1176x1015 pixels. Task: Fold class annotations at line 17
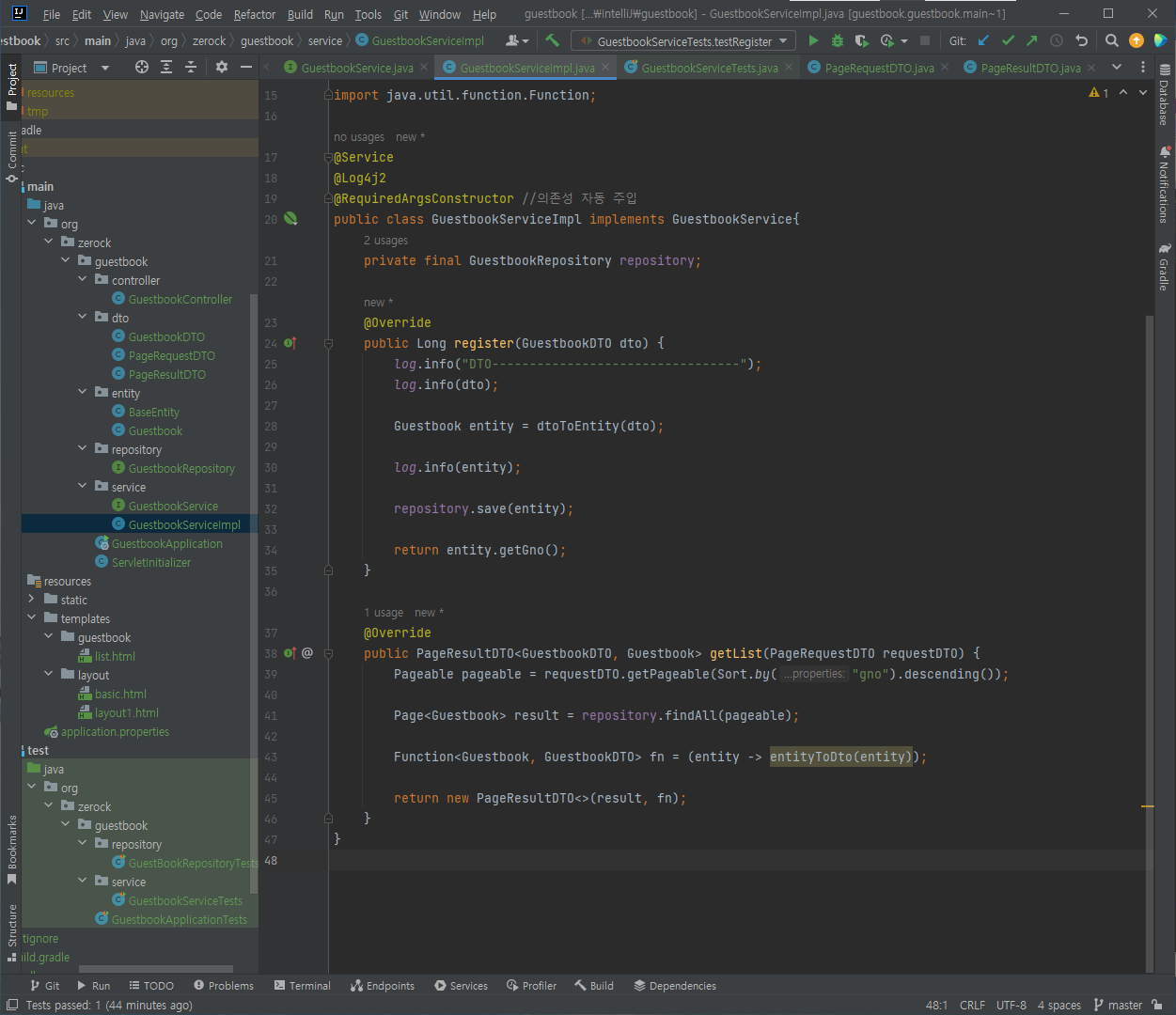point(328,157)
